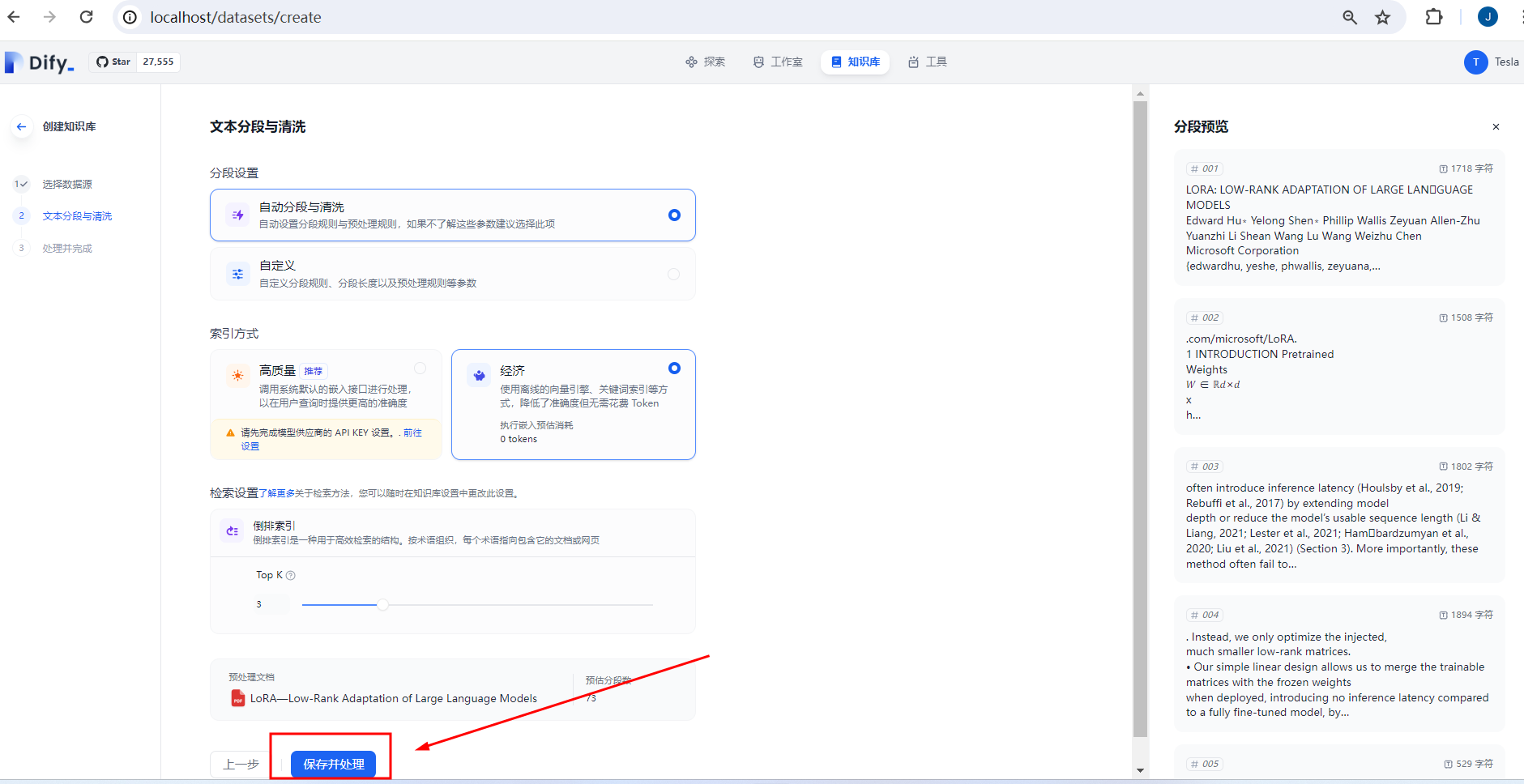Image resolution: width=1524 pixels, height=784 pixels.
Task: Click the browser address bar URL
Action: (235, 17)
